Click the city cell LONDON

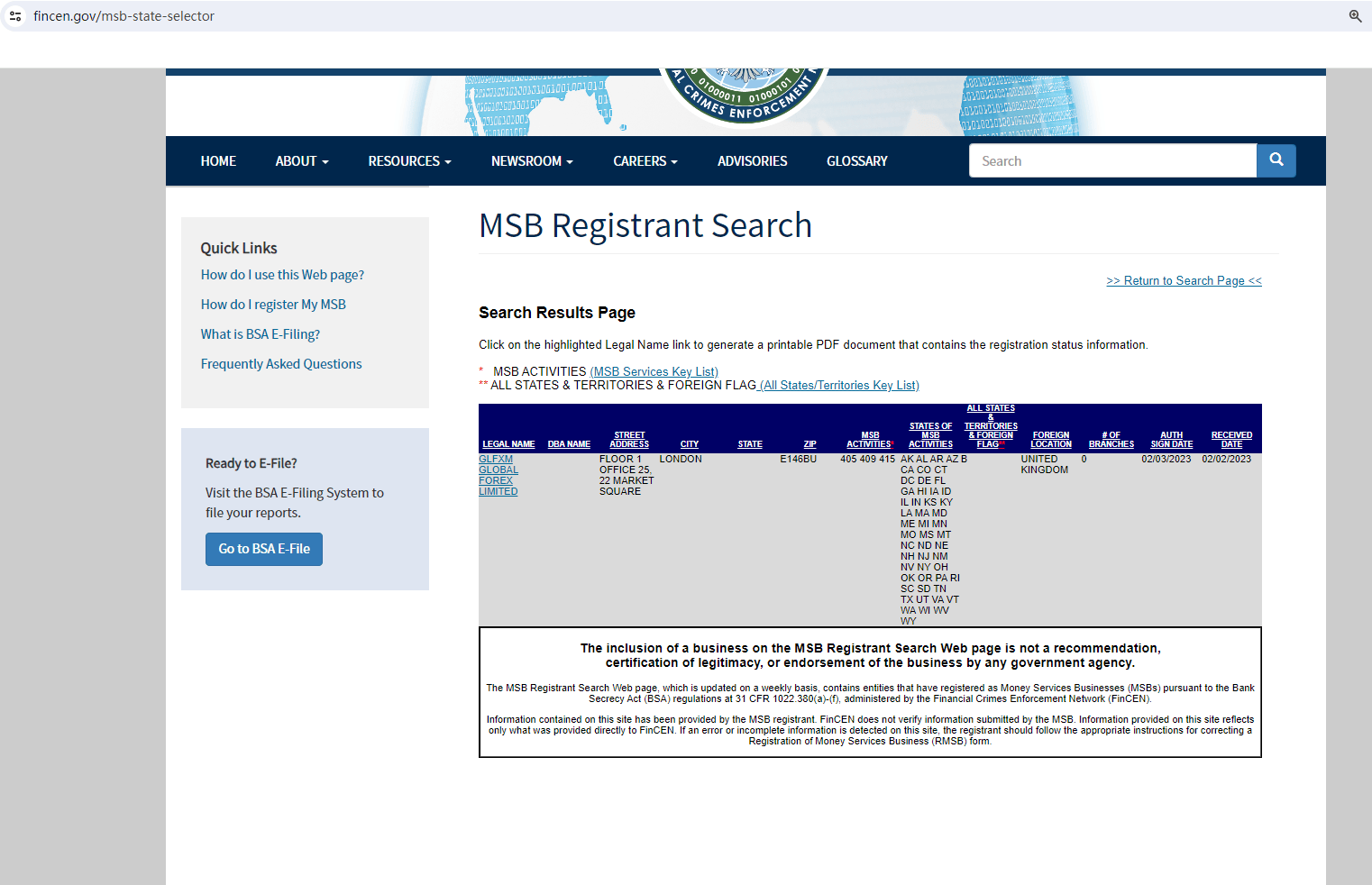pyautogui.click(x=681, y=460)
